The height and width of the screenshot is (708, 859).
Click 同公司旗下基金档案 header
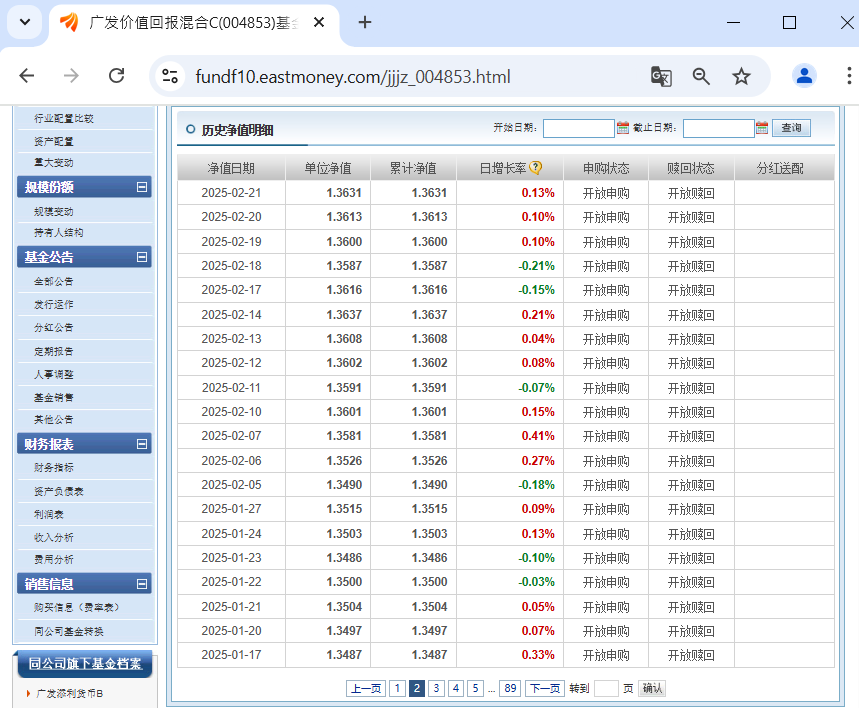pos(85,664)
